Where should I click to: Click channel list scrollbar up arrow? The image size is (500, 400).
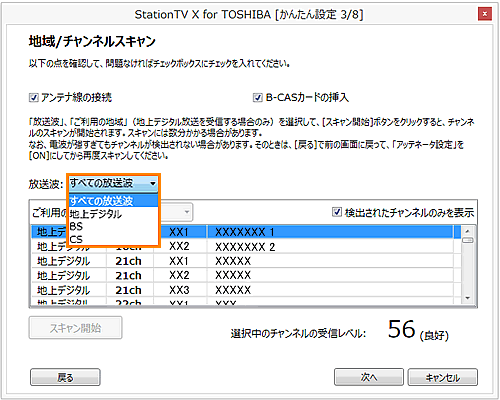[x=468, y=231]
